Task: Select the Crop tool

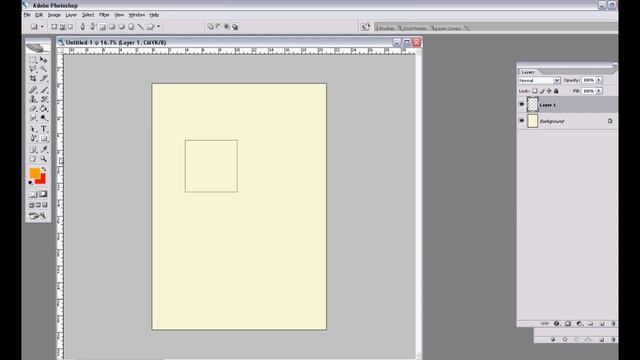Action: (x=33, y=78)
